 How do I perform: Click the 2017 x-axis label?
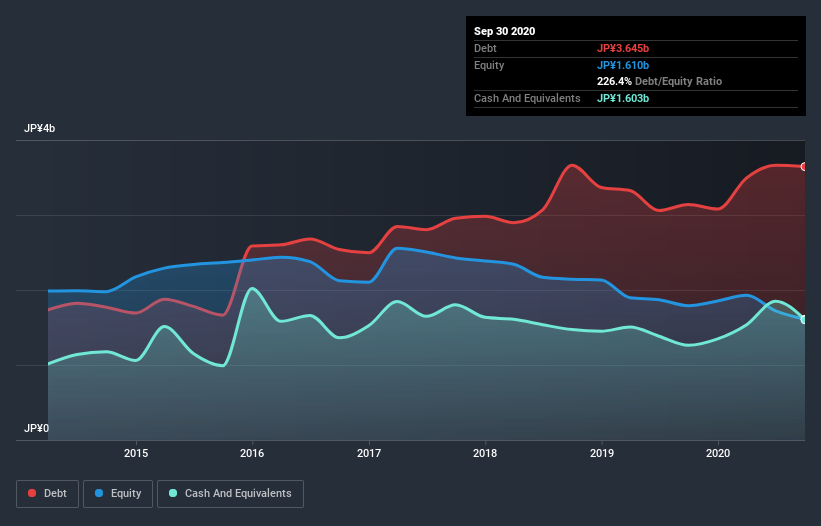(x=369, y=453)
